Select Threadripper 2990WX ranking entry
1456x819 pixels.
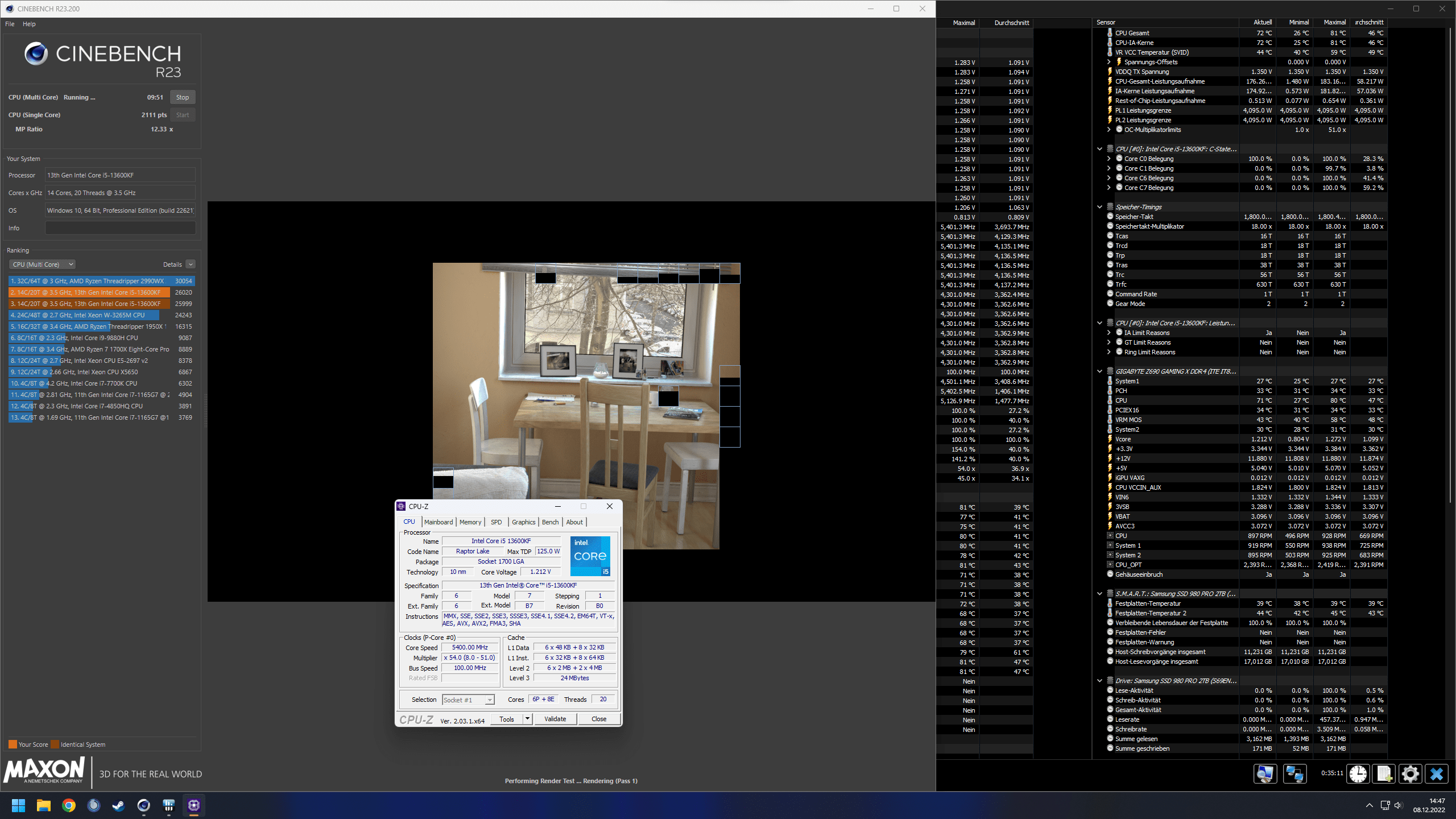[101, 281]
